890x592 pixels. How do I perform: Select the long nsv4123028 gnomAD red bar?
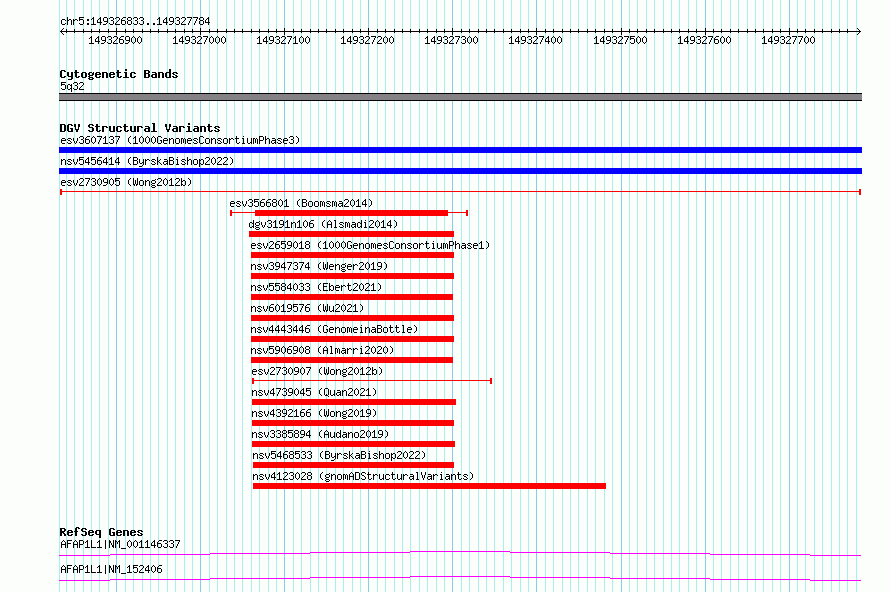pos(429,486)
